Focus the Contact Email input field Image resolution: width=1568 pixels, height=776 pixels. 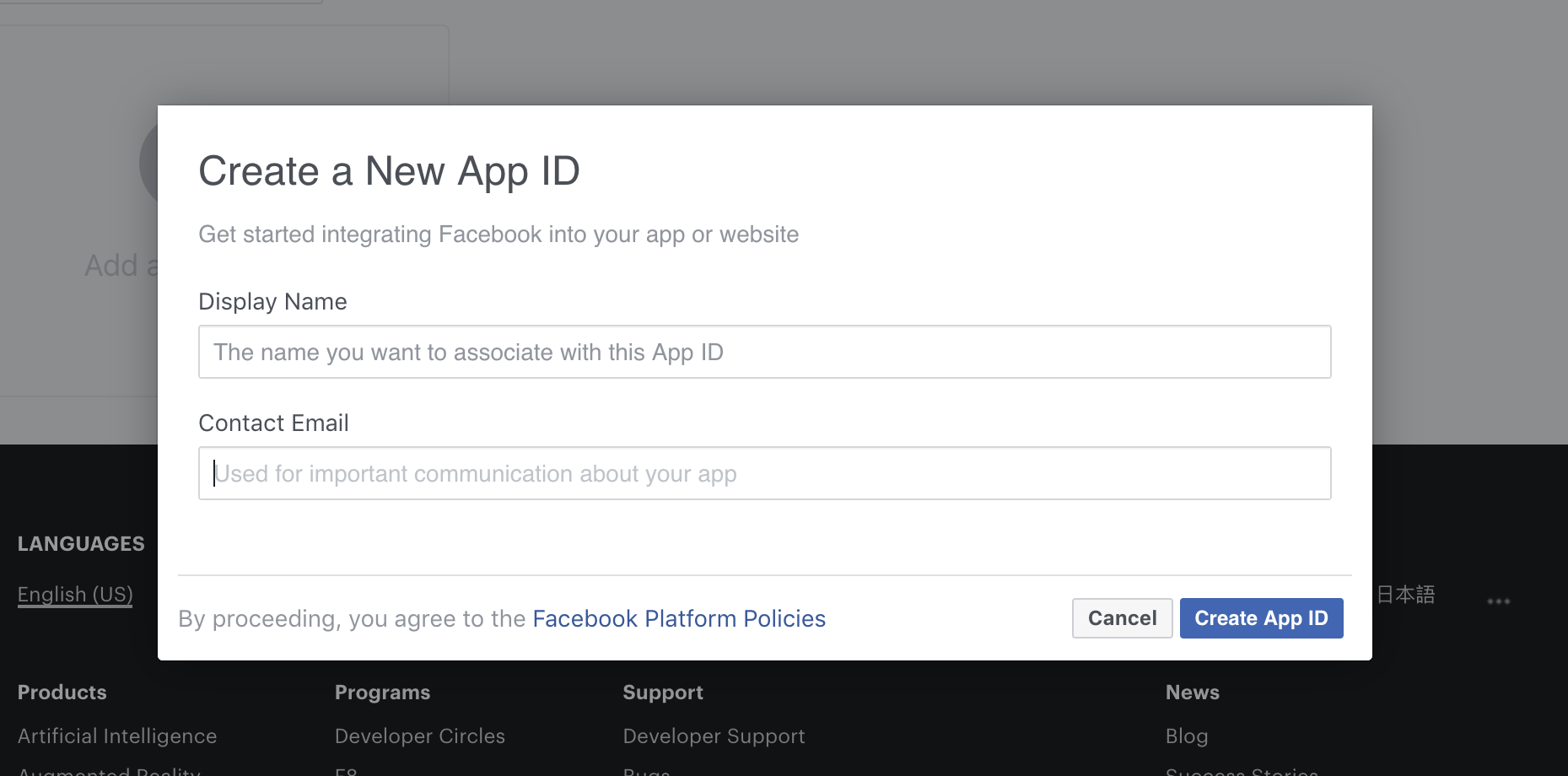pos(764,473)
